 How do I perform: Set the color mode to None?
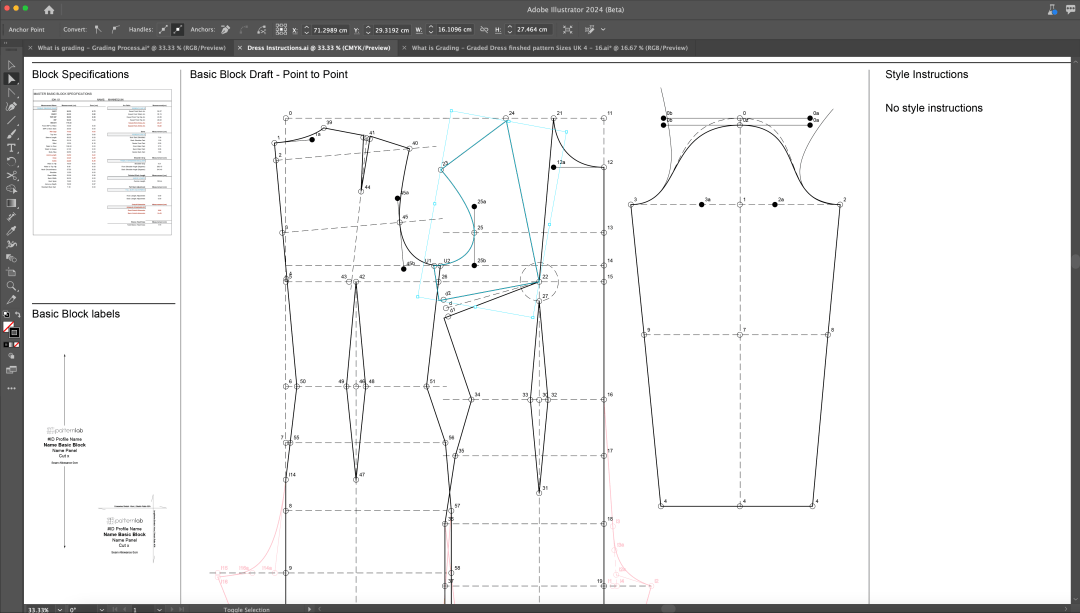17,344
